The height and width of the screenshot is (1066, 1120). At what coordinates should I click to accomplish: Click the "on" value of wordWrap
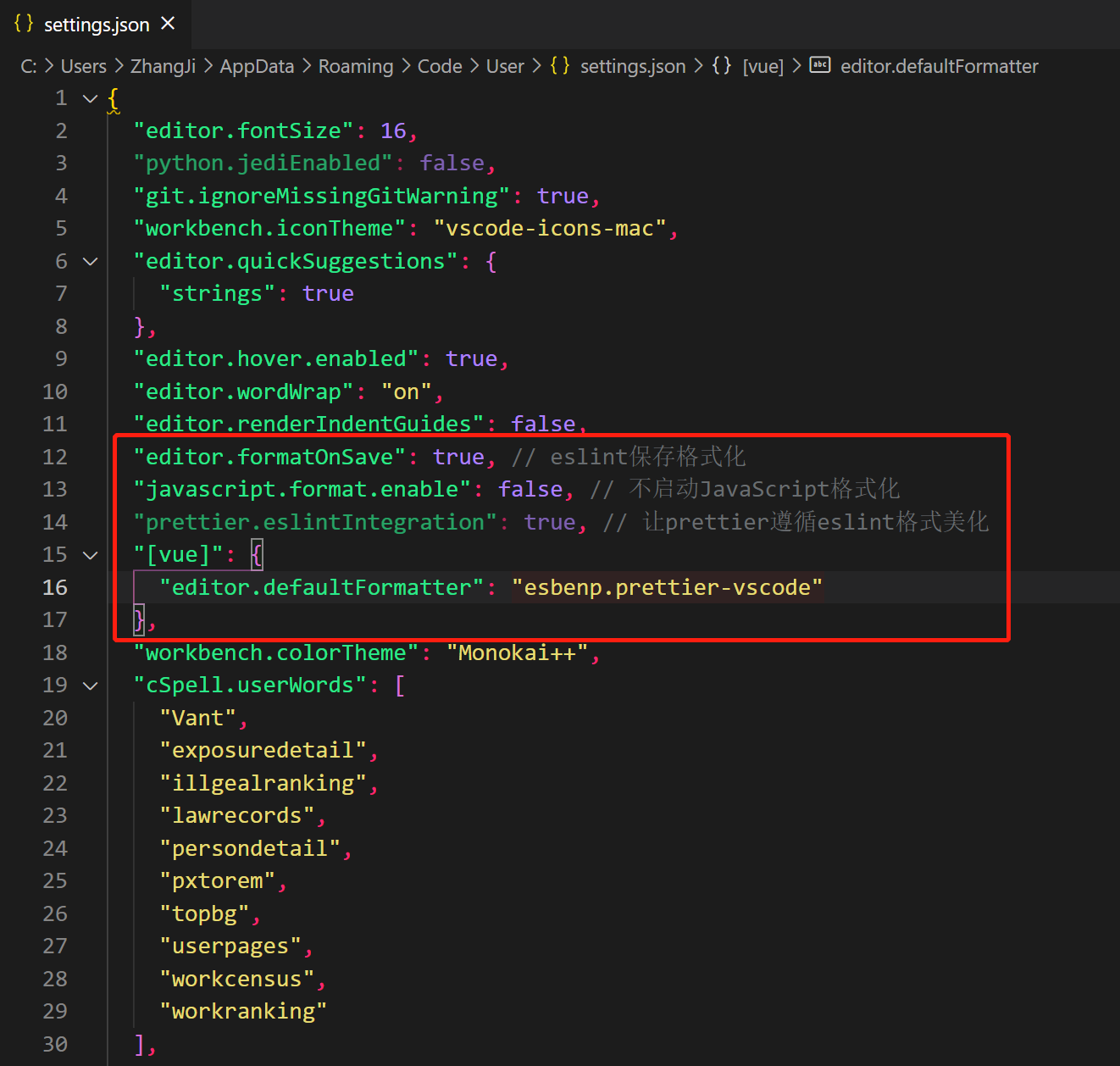(x=407, y=391)
